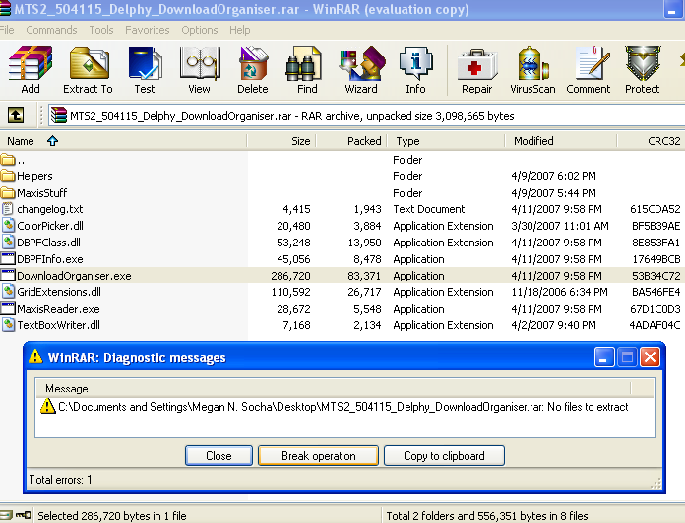Open the Commands menu
The height and width of the screenshot is (523, 685).
coord(52,30)
